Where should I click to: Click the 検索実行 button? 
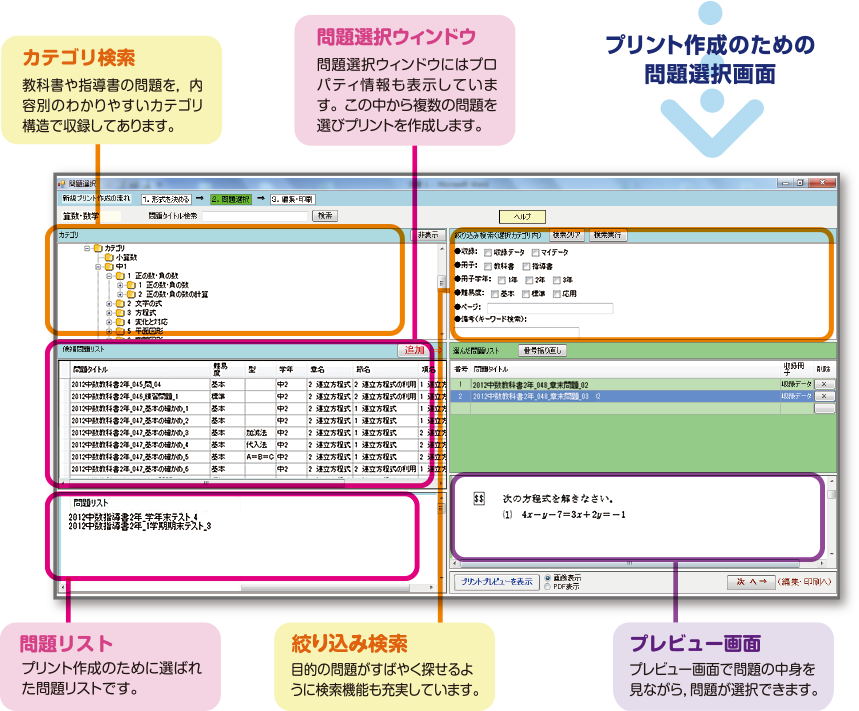(609, 235)
